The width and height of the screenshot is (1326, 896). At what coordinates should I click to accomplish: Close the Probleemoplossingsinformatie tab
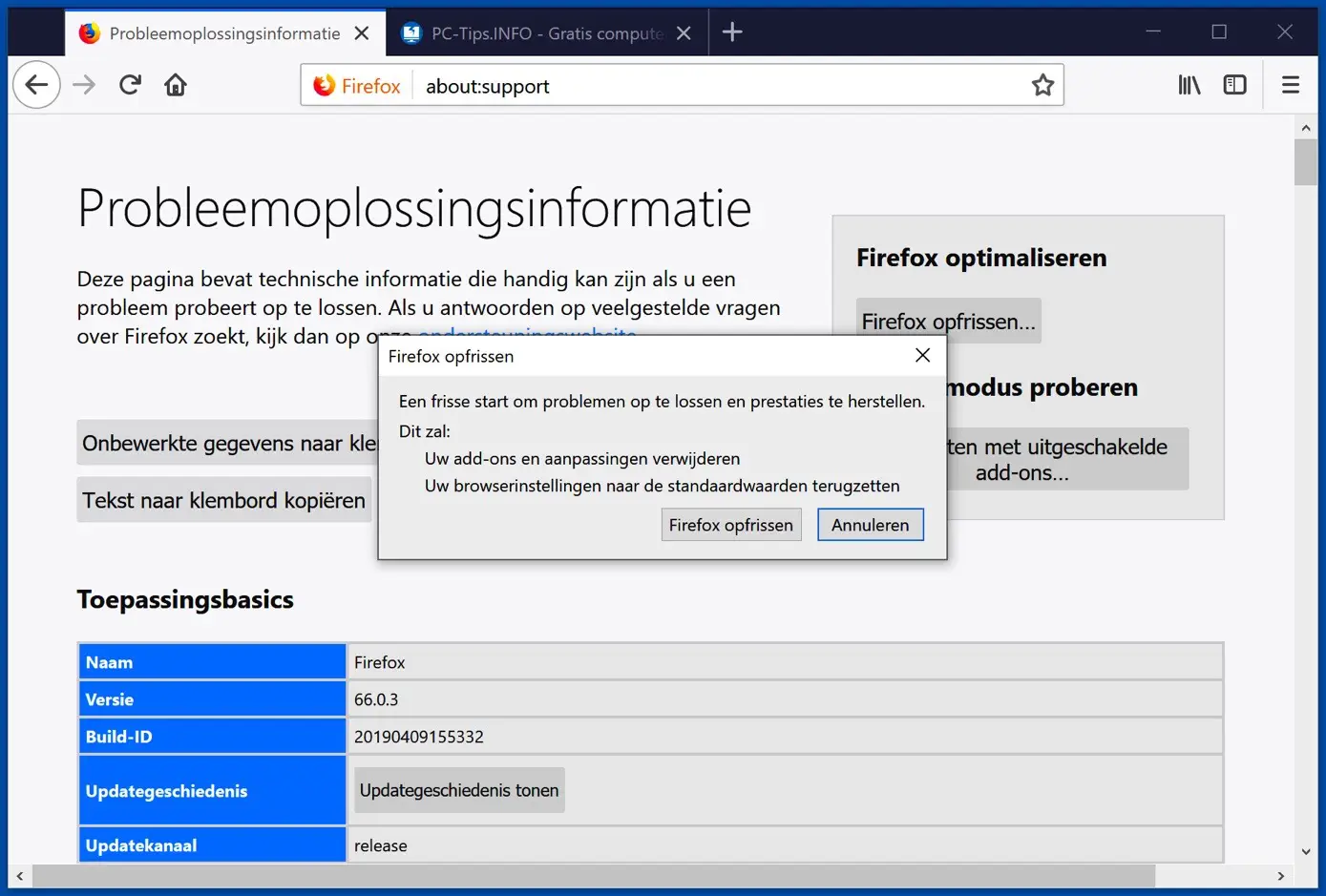[x=362, y=33]
